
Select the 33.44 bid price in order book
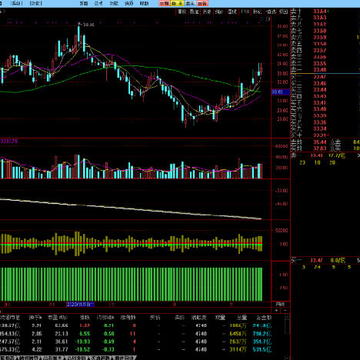[320, 90]
